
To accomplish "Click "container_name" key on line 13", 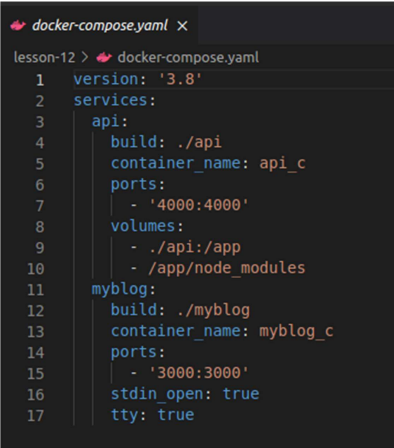I will pyautogui.click(x=176, y=331).
